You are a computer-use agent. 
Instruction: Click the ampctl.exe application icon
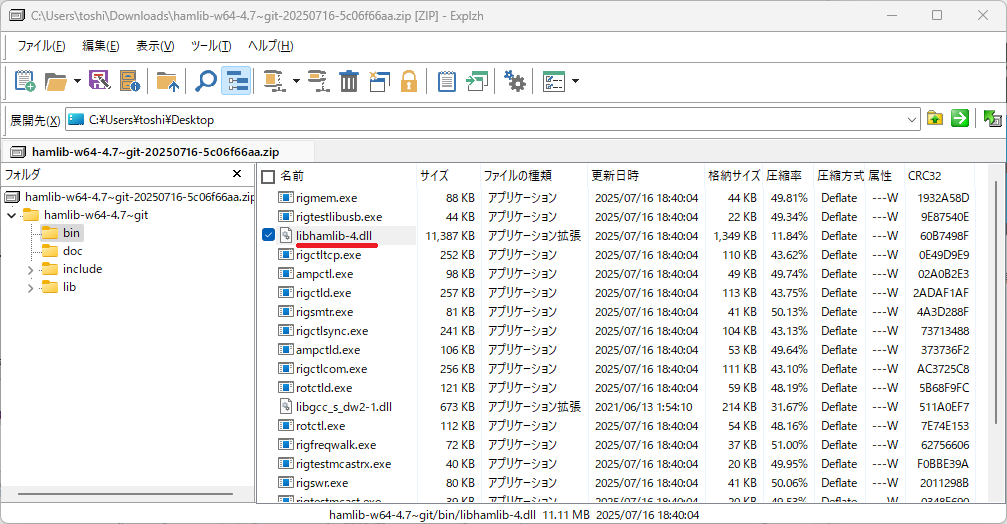(x=286, y=274)
